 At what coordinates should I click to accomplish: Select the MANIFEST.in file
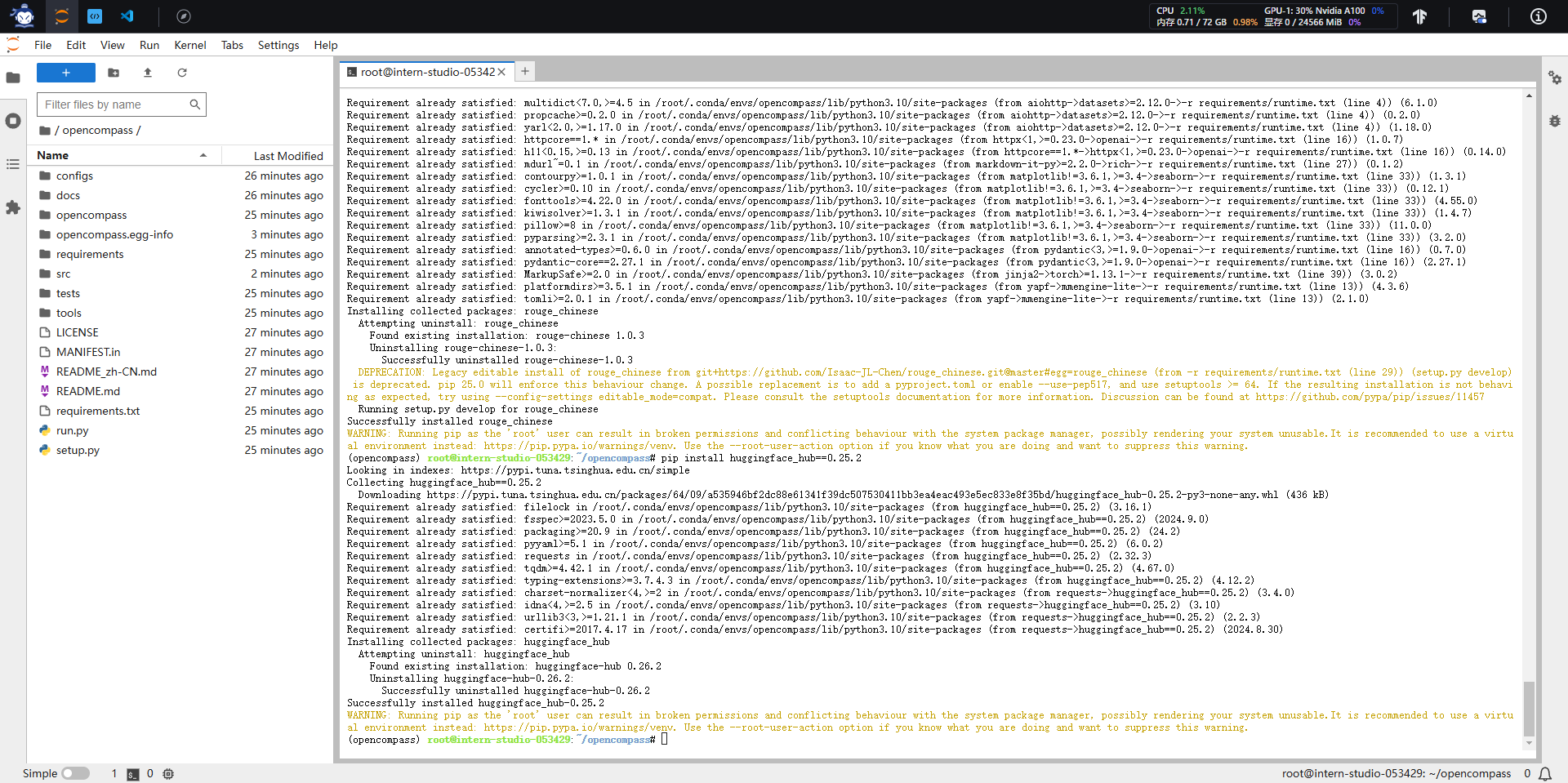point(180,352)
